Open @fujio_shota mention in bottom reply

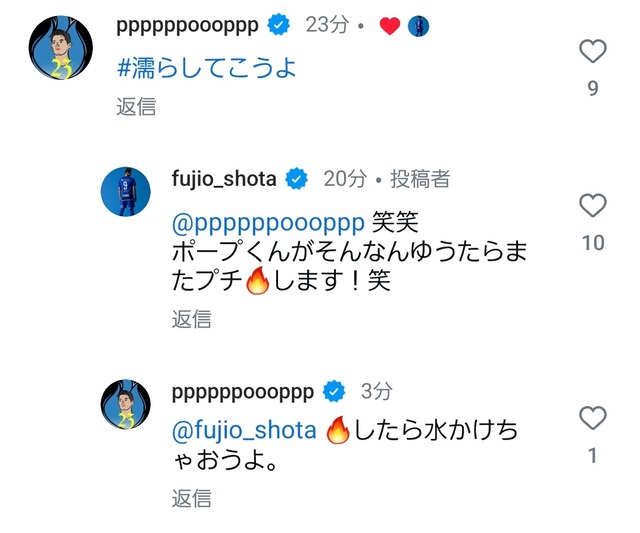(x=244, y=431)
